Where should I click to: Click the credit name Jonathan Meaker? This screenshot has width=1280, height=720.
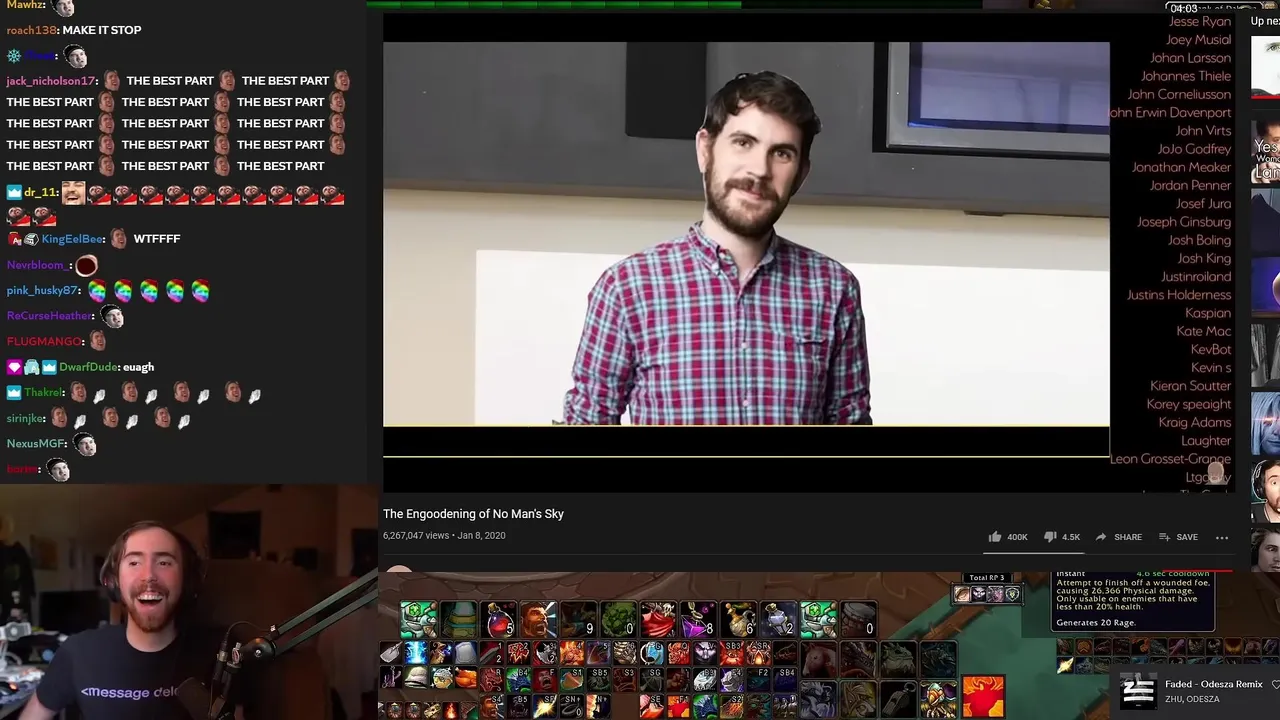(x=1181, y=167)
